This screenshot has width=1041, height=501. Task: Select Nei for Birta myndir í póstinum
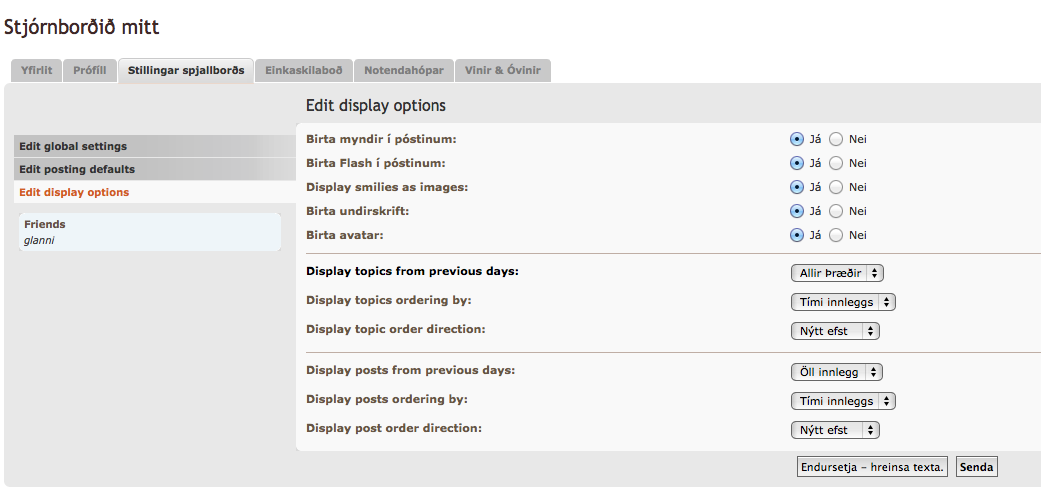pos(836,139)
